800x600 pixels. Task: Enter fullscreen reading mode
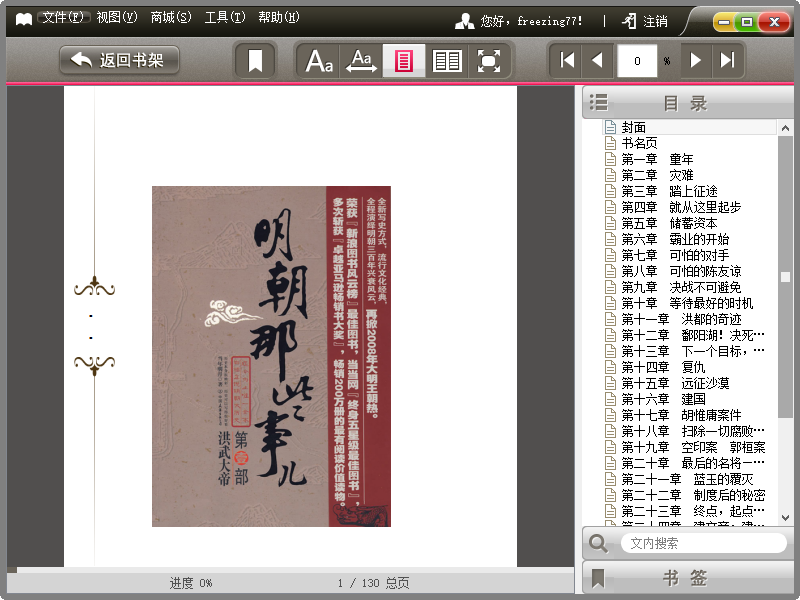(489, 61)
